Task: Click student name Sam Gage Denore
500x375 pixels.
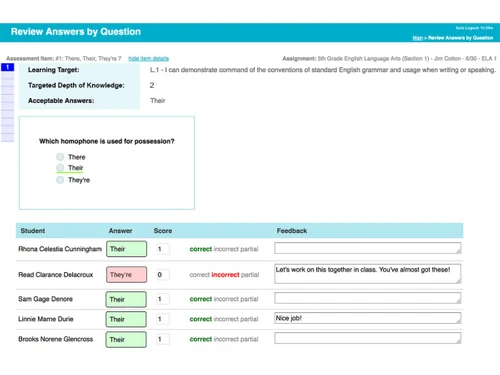Action: (x=45, y=299)
